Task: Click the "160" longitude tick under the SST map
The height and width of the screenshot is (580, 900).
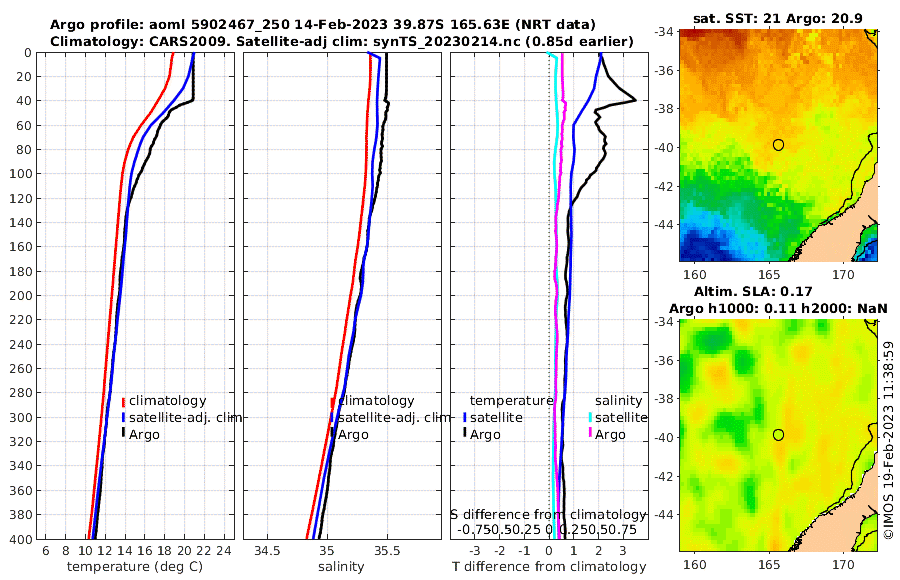Action: tap(695, 275)
